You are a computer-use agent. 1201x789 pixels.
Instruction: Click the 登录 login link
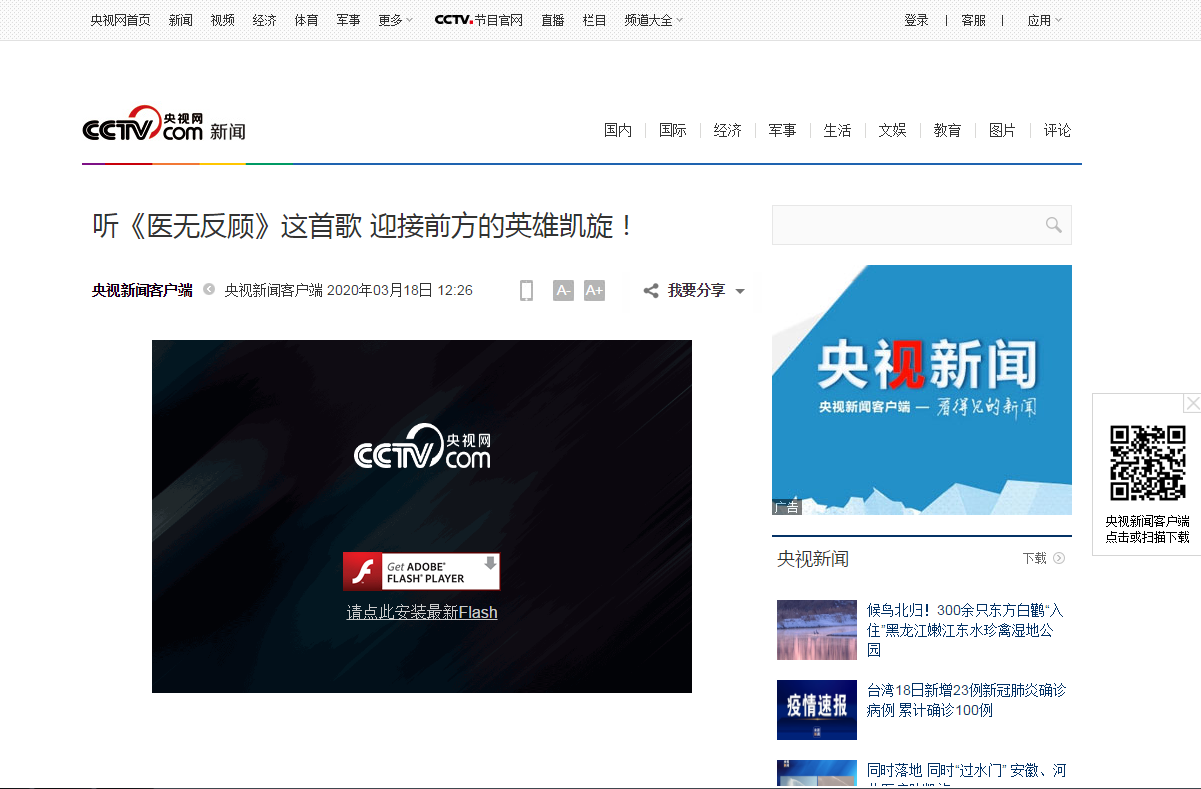[915, 19]
